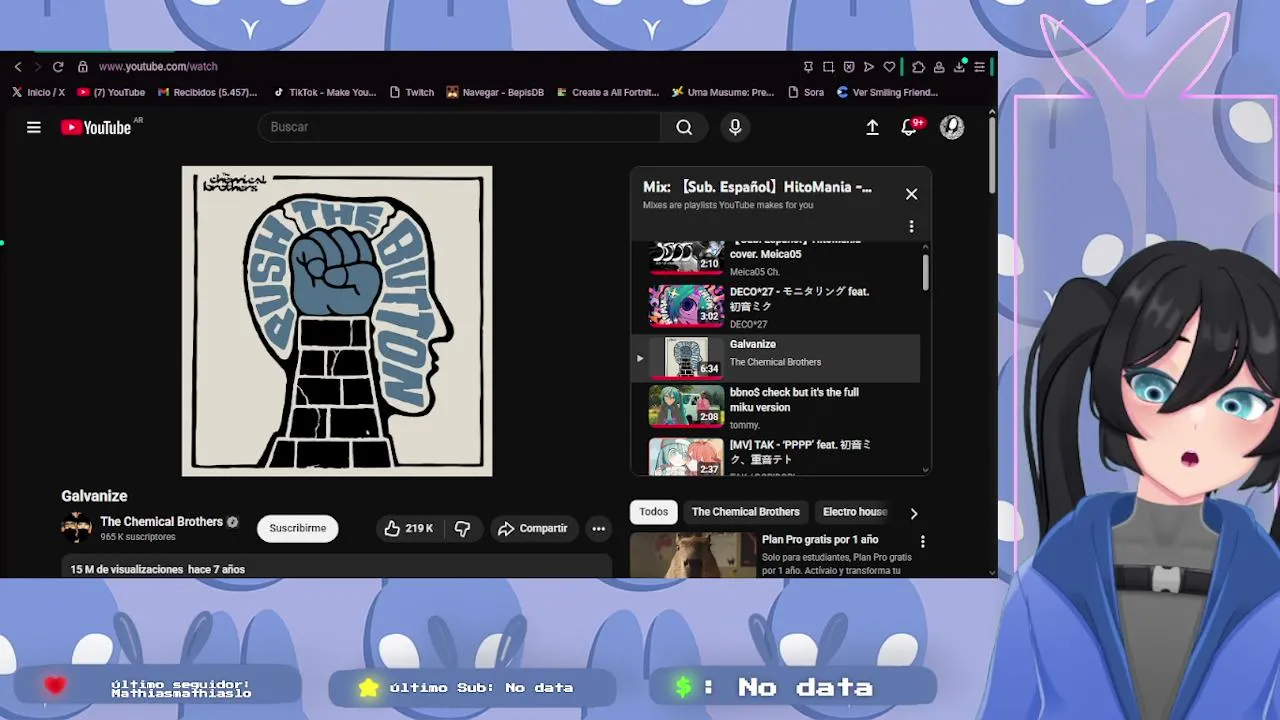1280x720 pixels.
Task: Click the send arrow icon in browser toolbar
Action: (x=869, y=67)
